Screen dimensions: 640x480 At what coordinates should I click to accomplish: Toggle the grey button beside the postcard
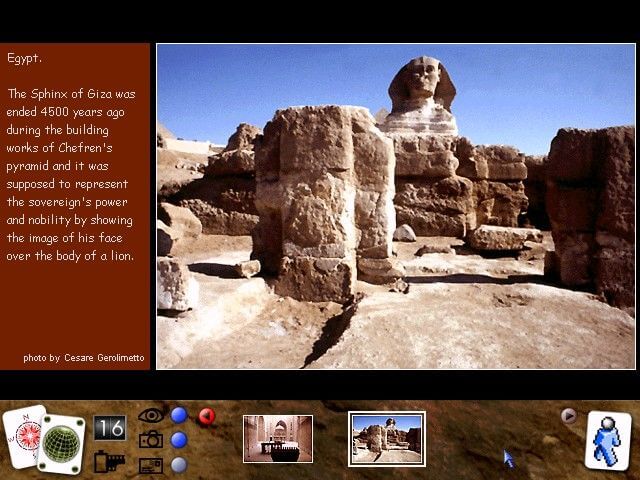tap(179, 465)
